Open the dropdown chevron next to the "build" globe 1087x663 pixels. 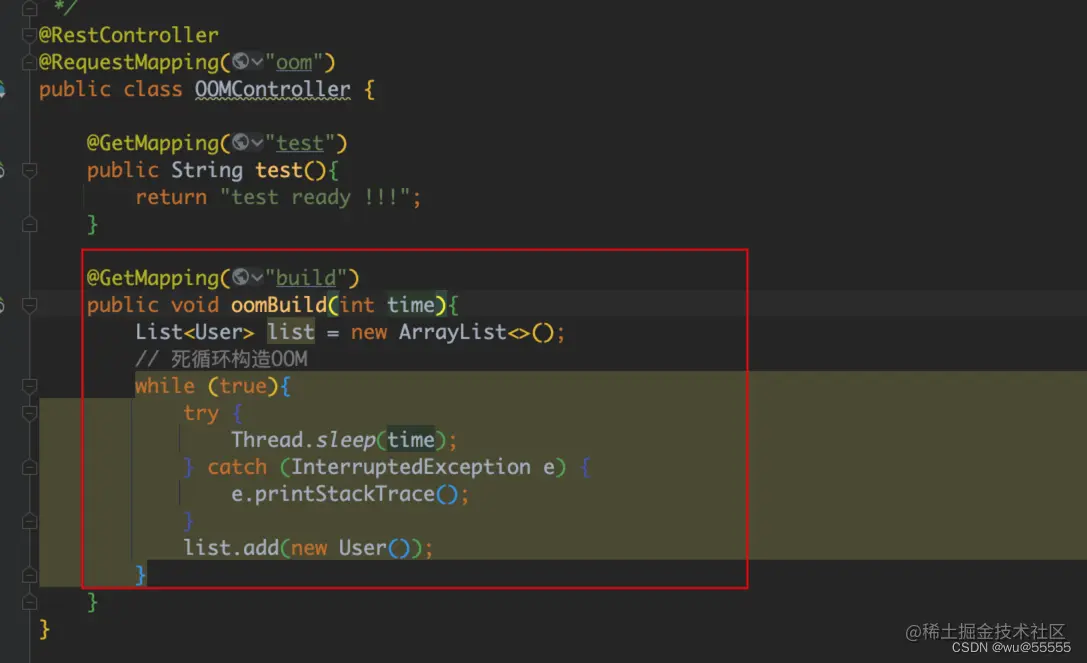(257, 277)
